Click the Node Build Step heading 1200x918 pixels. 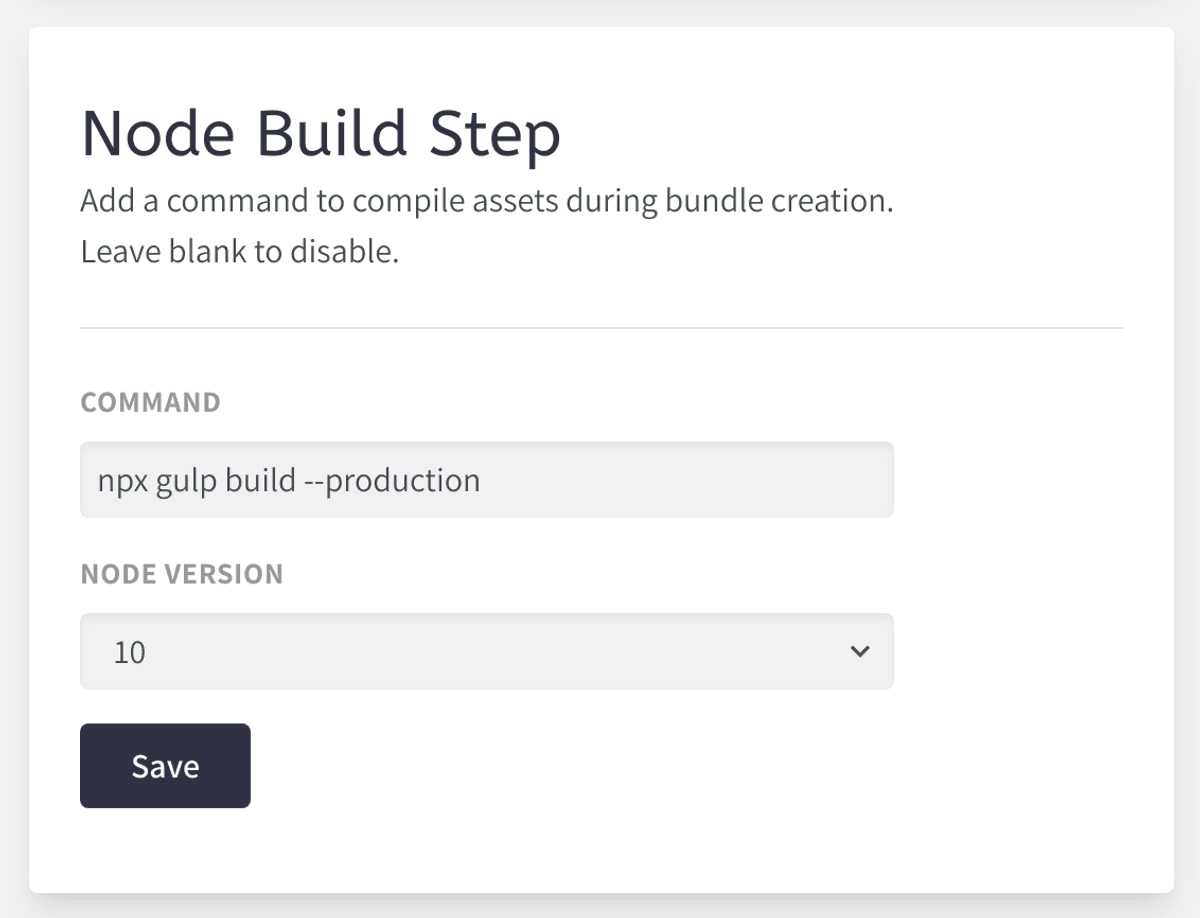(320, 133)
